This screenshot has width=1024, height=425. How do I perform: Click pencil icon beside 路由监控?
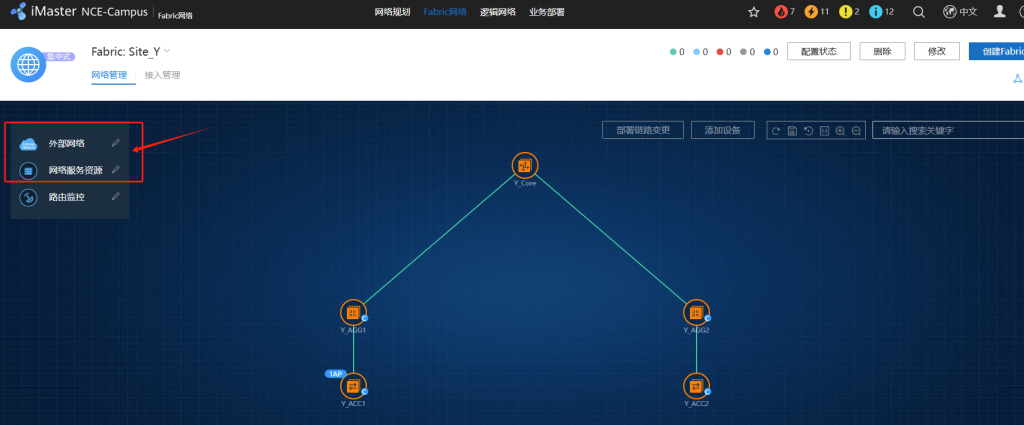[116, 197]
